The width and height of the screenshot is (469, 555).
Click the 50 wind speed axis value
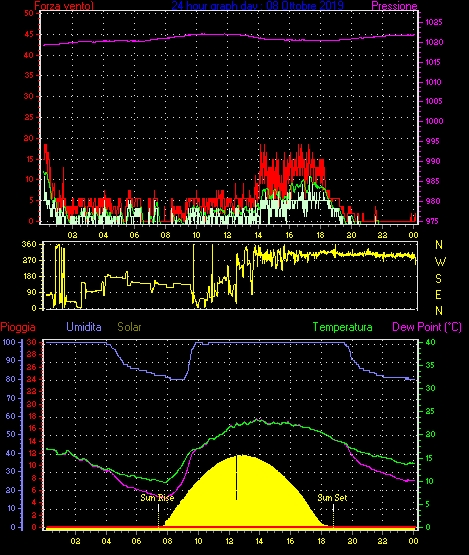[29, 13]
